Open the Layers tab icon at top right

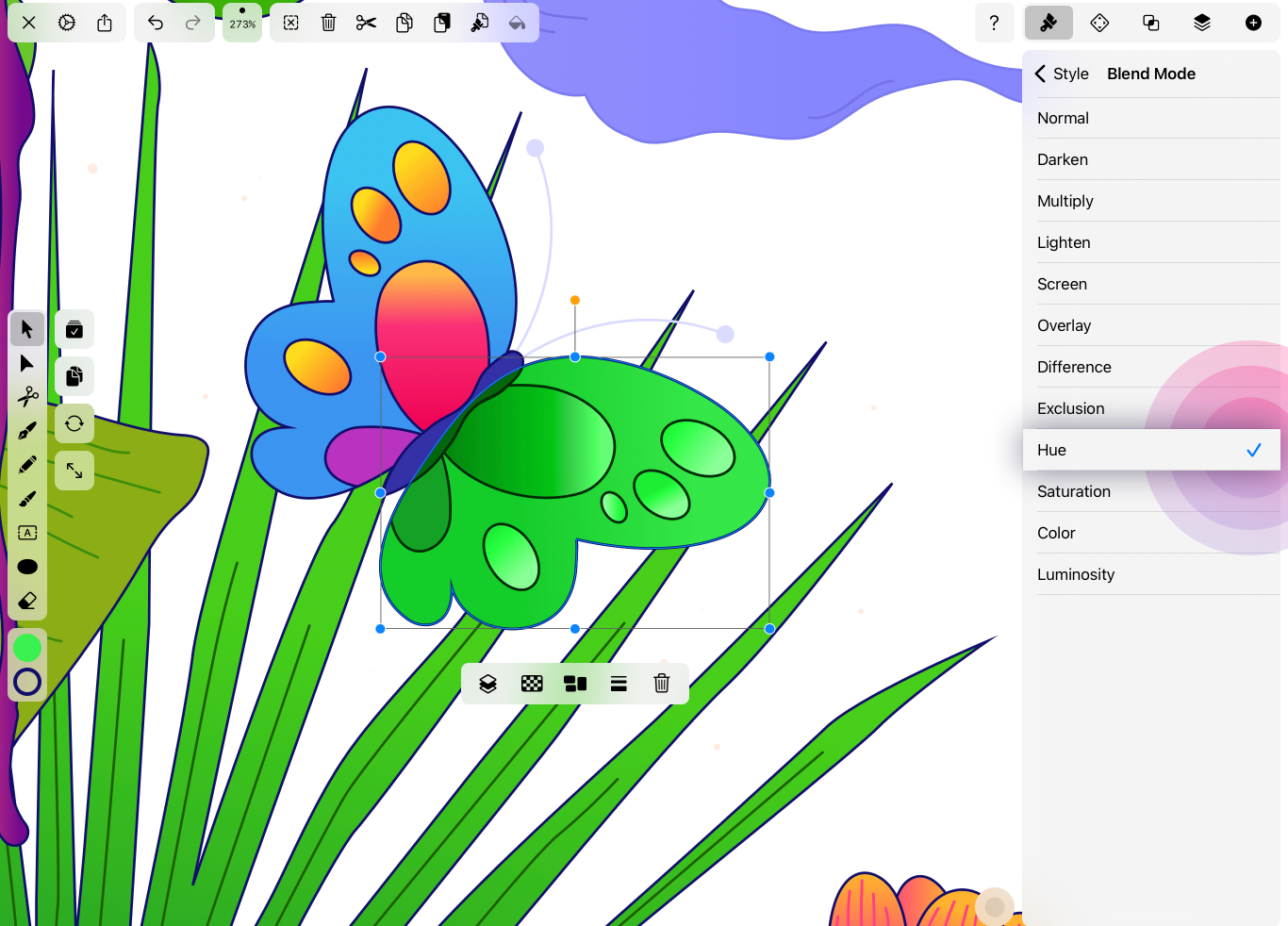point(1201,23)
